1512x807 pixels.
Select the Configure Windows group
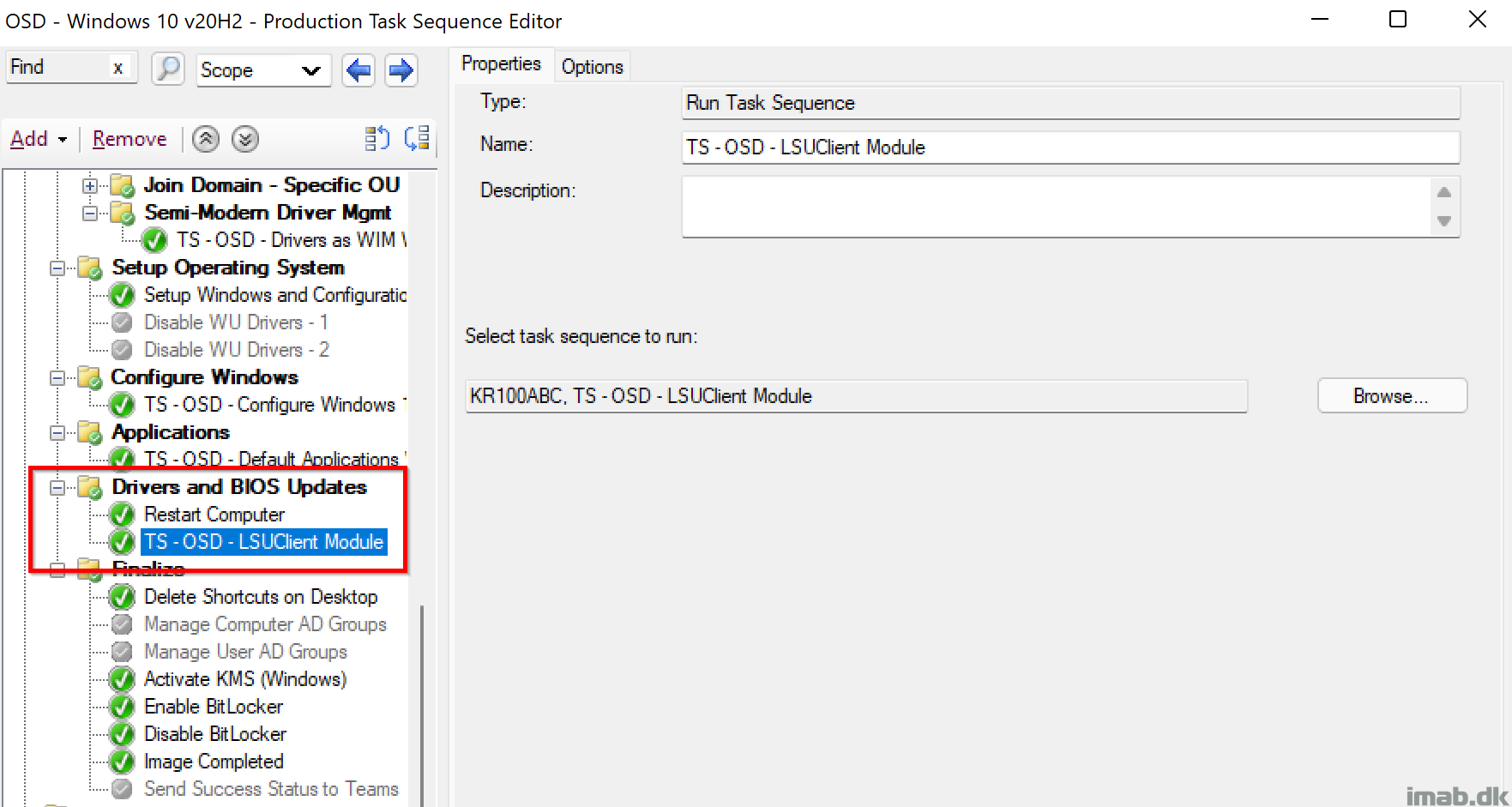click(x=205, y=377)
